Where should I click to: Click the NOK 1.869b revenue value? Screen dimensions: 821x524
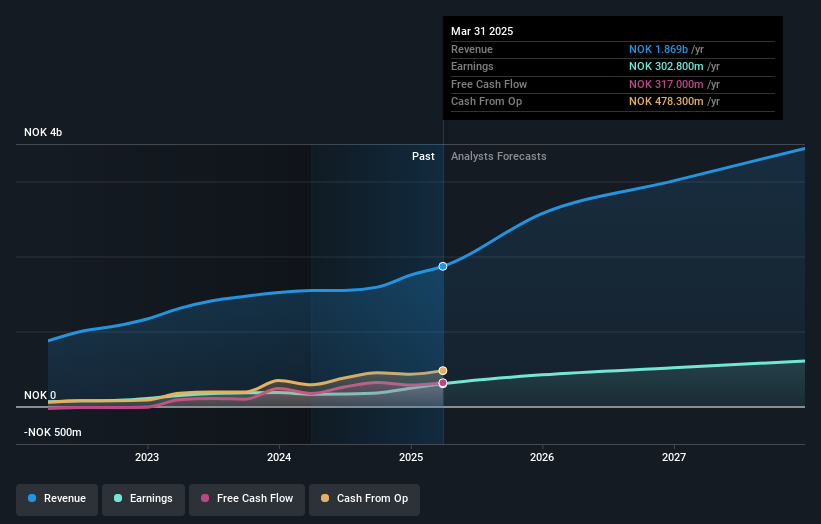(x=658, y=49)
